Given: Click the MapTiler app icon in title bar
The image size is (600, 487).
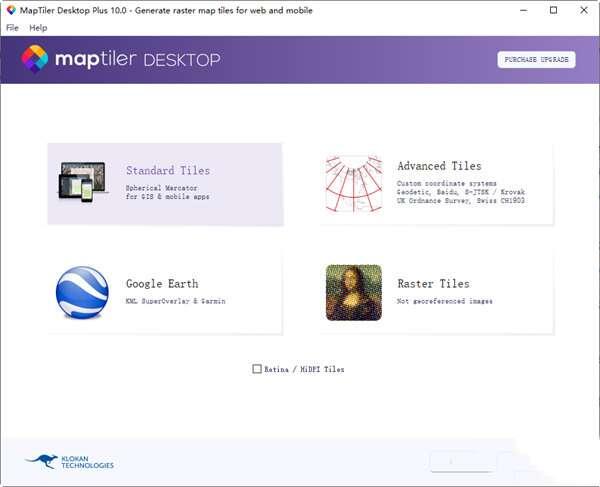Looking at the screenshot, I should coord(11,10).
